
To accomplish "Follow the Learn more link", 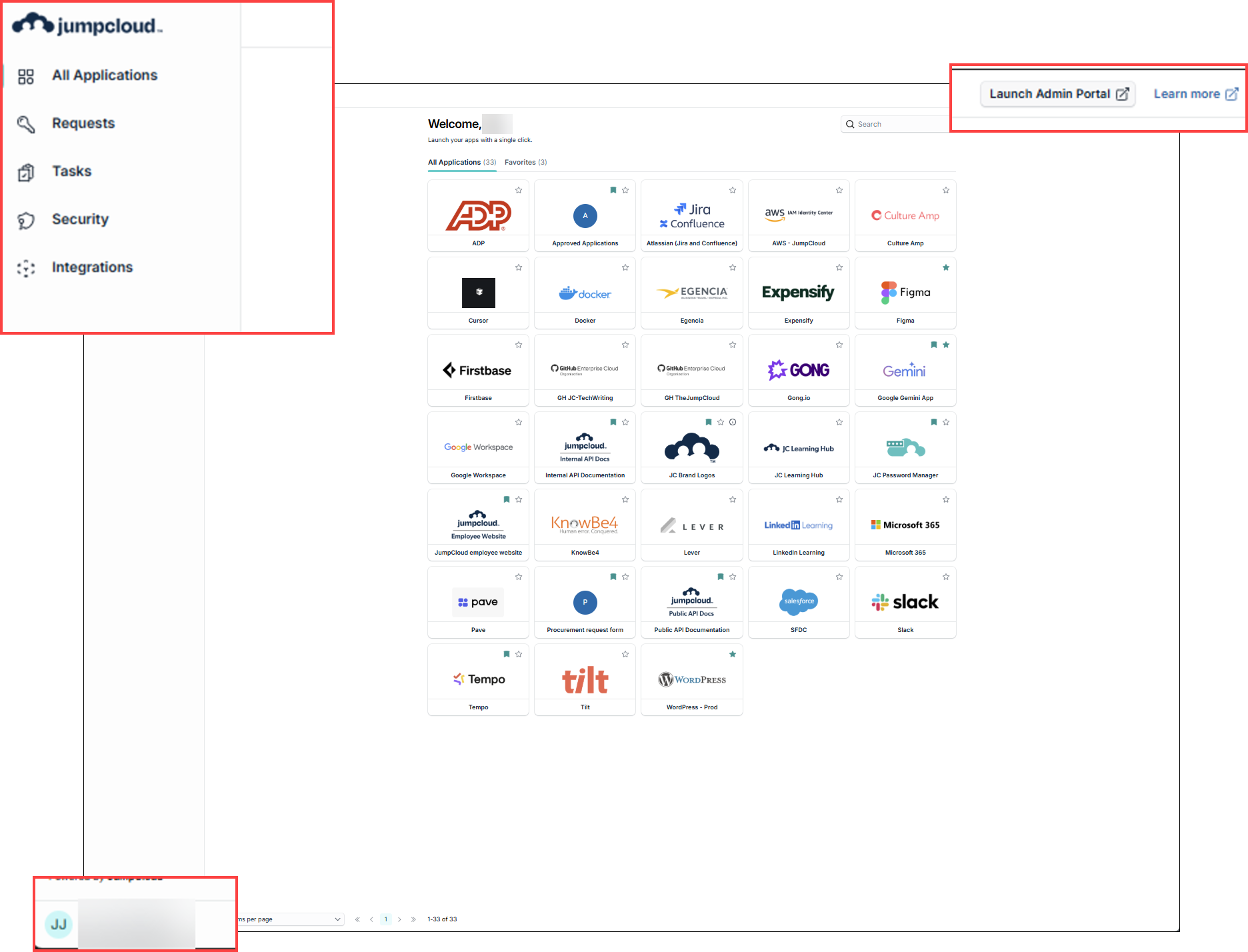I will coord(1196,94).
